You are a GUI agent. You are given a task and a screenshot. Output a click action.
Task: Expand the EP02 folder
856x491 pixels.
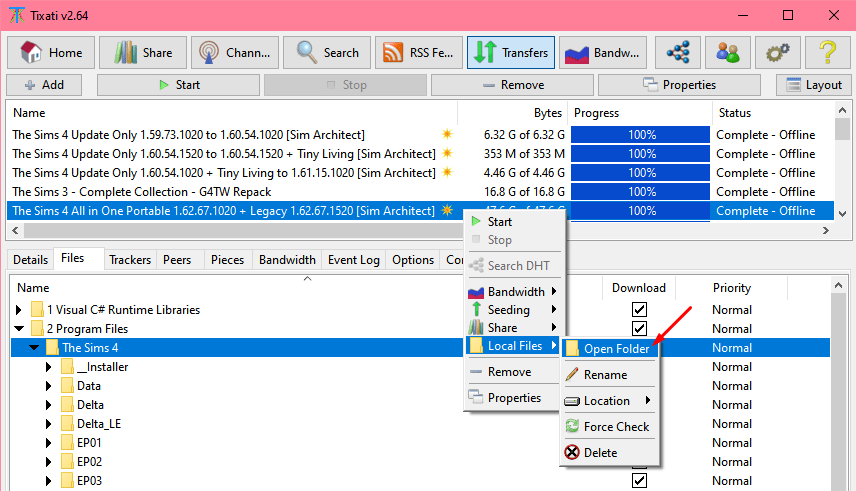tap(49, 462)
